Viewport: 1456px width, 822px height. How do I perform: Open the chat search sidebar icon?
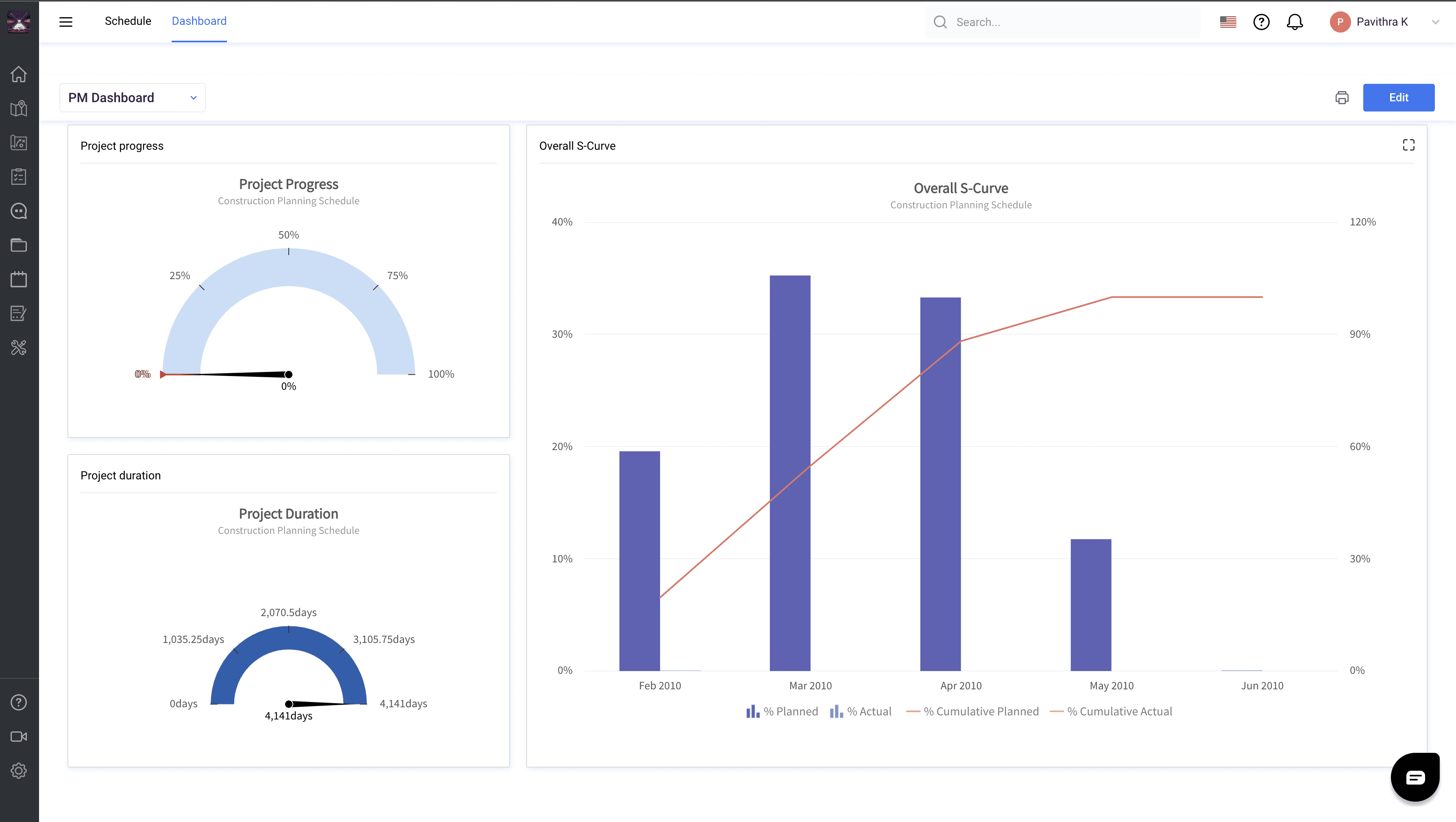(19, 210)
